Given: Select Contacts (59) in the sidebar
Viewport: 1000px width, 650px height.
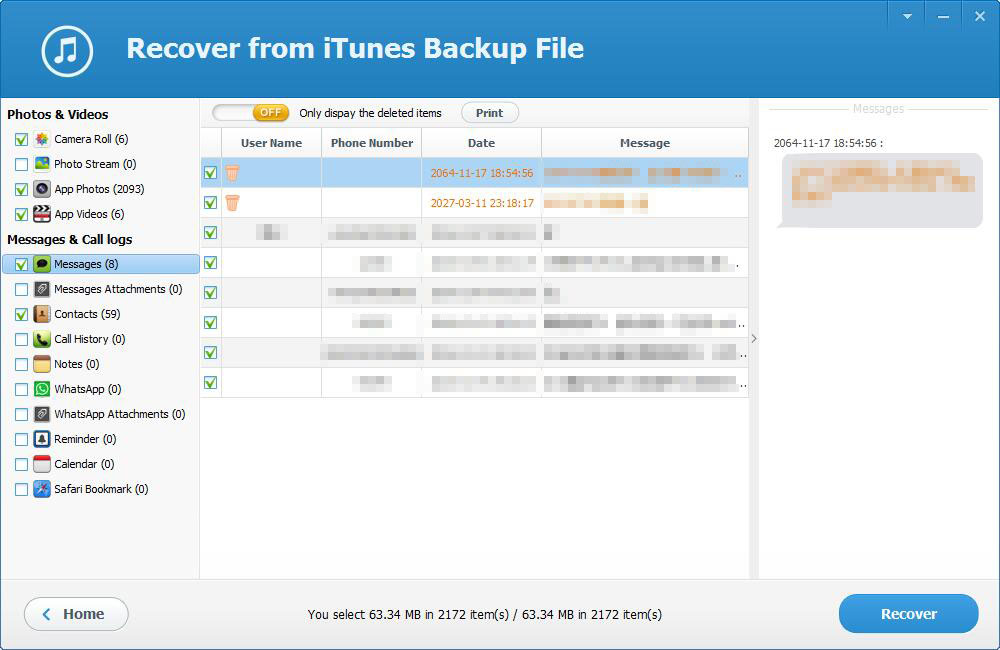Looking at the screenshot, I should coord(87,314).
